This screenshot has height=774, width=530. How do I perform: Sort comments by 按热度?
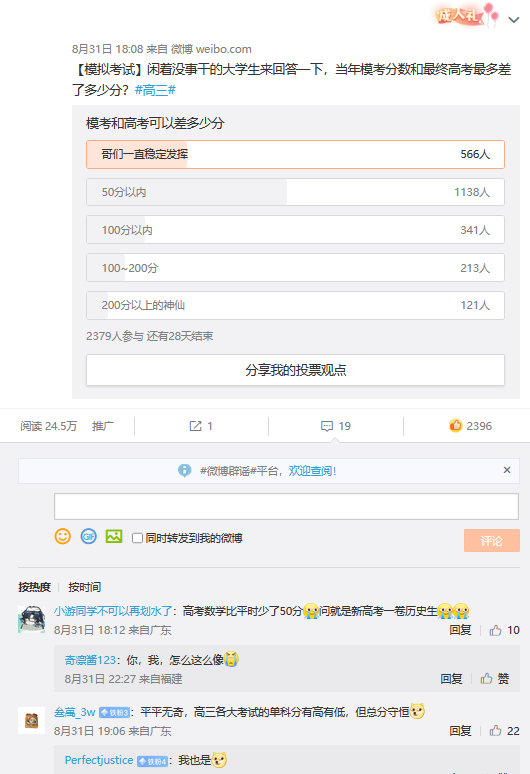click(x=35, y=587)
